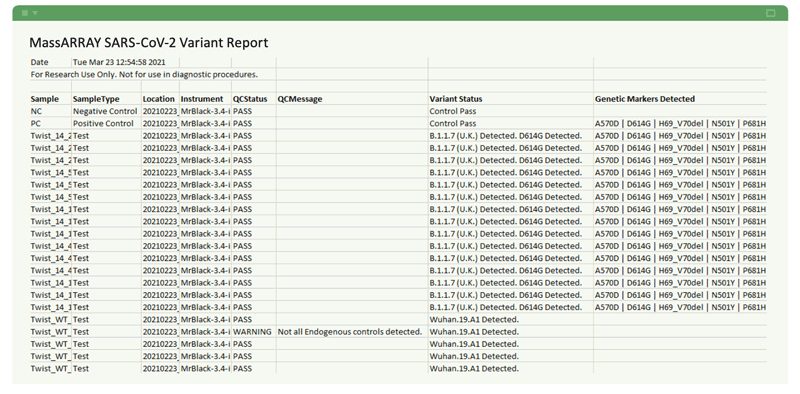Click genetic markers in the Positive Control row
The image size is (800, 394).
pyautogui.click(x=681, y=124)
